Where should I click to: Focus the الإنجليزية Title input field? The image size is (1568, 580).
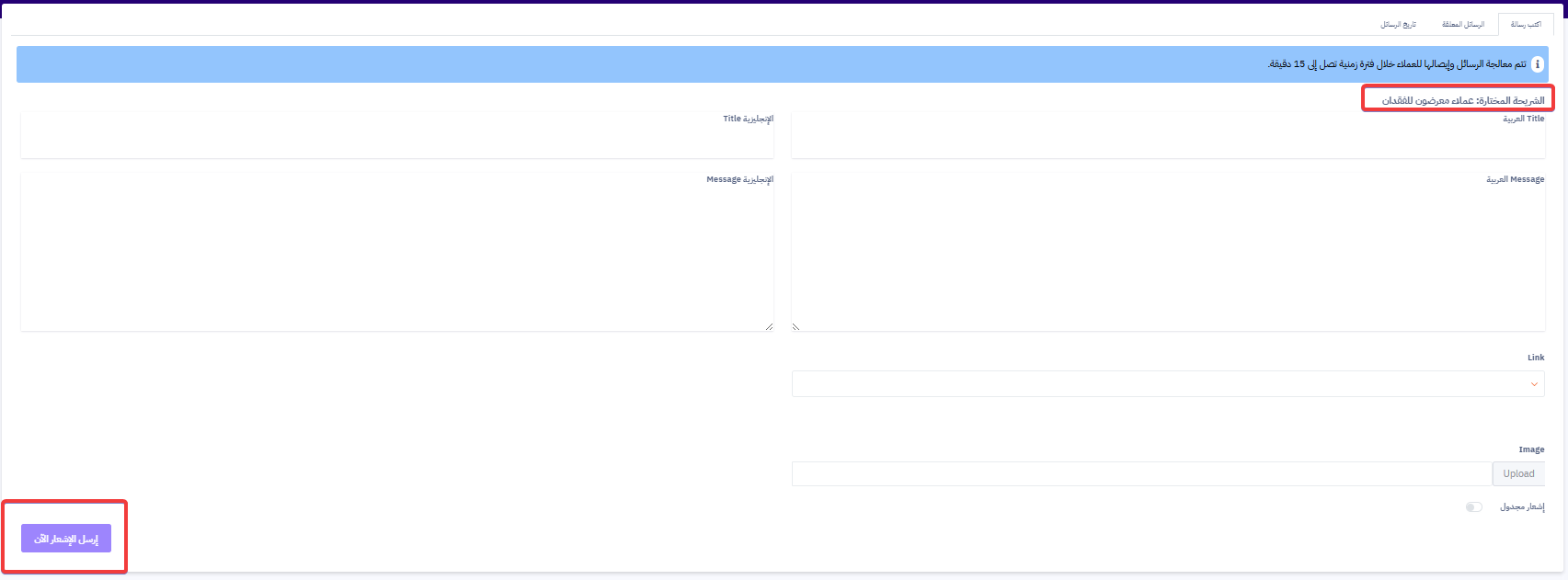(x=397, y=136)
